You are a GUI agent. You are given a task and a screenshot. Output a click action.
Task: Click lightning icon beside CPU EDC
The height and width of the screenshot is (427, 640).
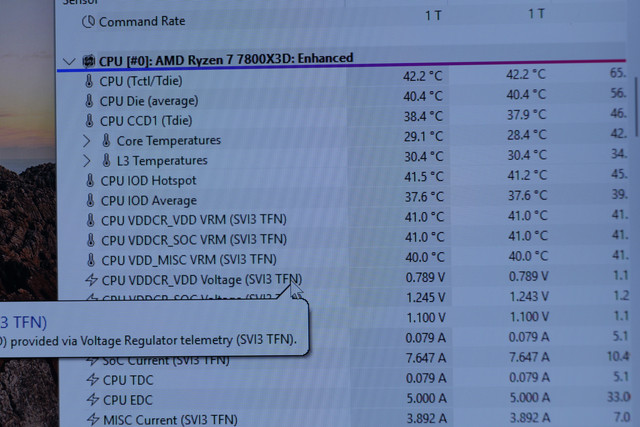(93, 400)
